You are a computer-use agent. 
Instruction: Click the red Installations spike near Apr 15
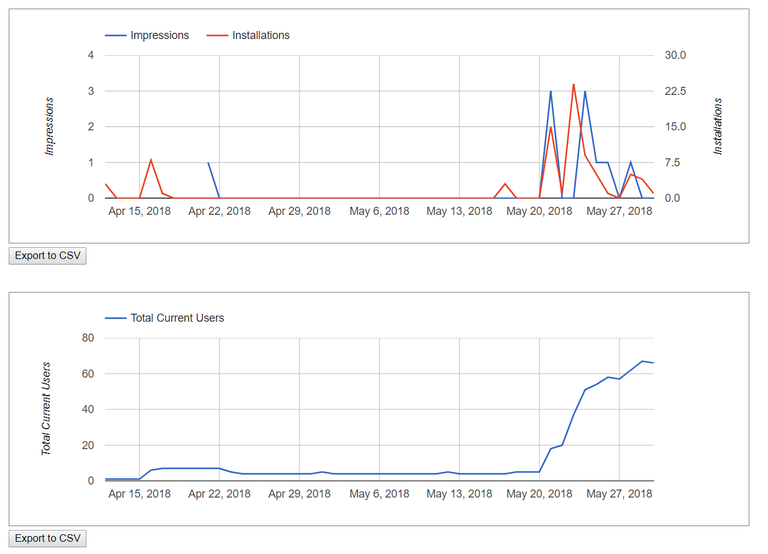click(x=151, y=160)
